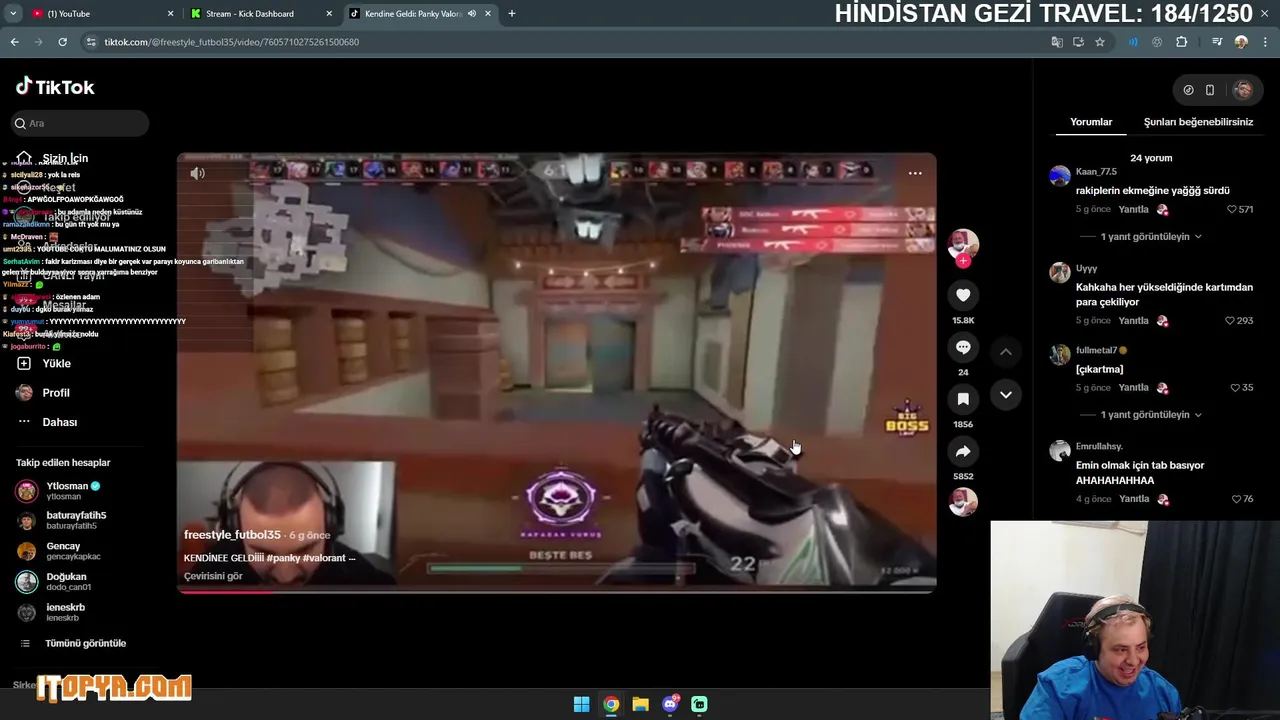Image resolution: width=1280 pixels, height=720 pixels.
Task: Open the Yükle upload page
Action: 44,363
